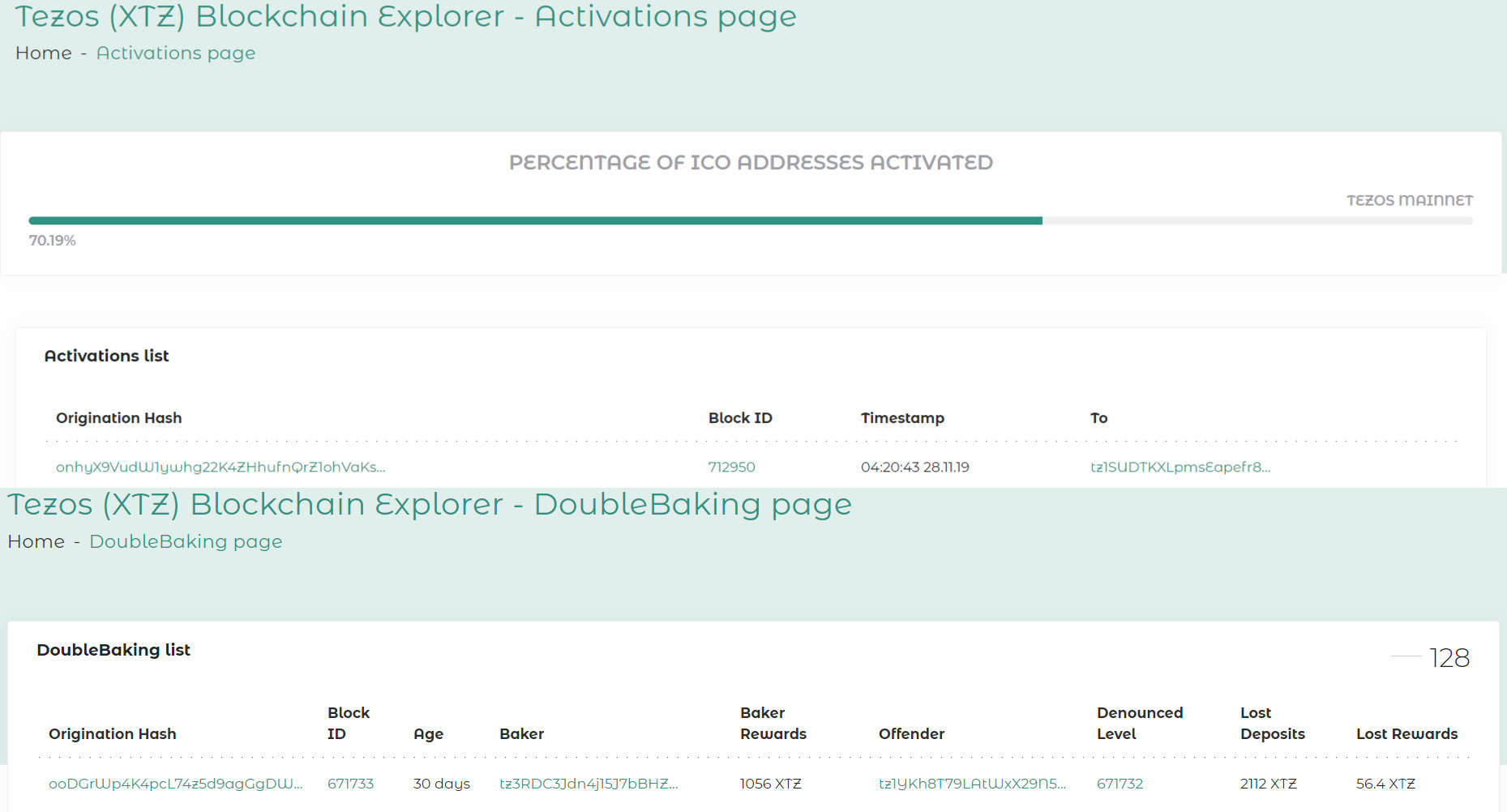The image size is (1507, 812).
Task: Click the Block ID header in Activations list
Action: [x=740, y=418]
